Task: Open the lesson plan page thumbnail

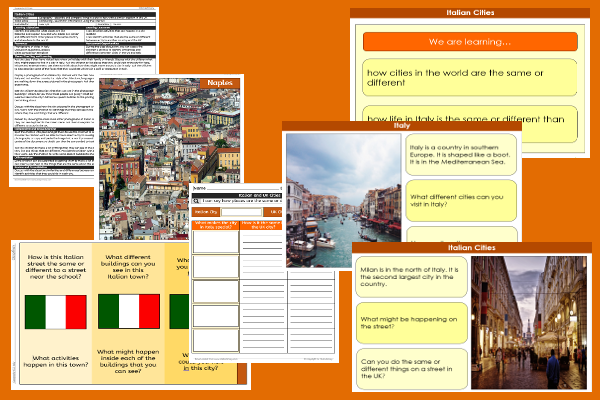Action: 54,97
